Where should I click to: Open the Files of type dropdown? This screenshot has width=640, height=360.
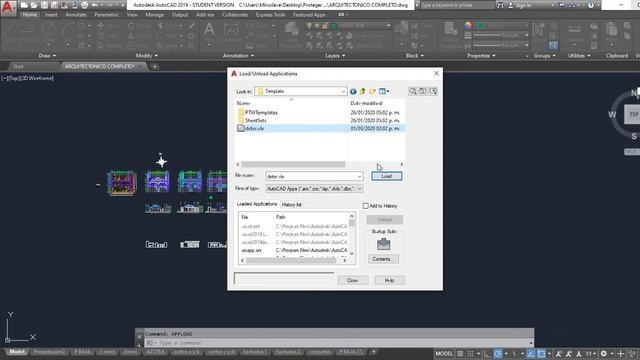pos(359,189)
